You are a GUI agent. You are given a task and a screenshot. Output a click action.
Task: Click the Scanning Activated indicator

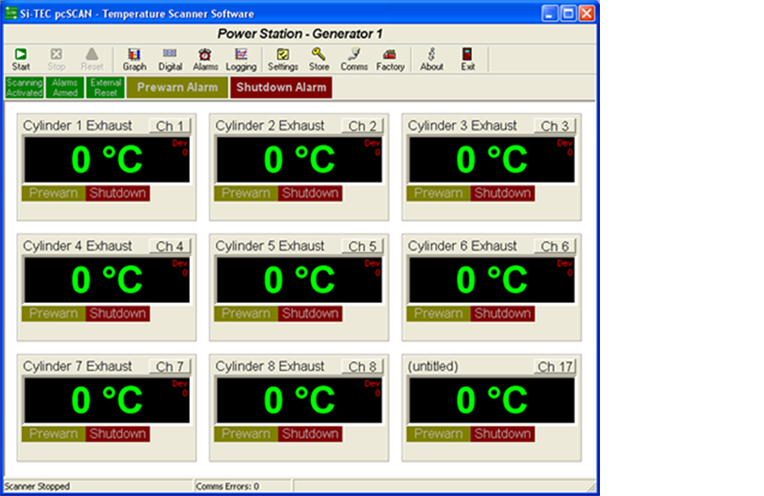24,88
